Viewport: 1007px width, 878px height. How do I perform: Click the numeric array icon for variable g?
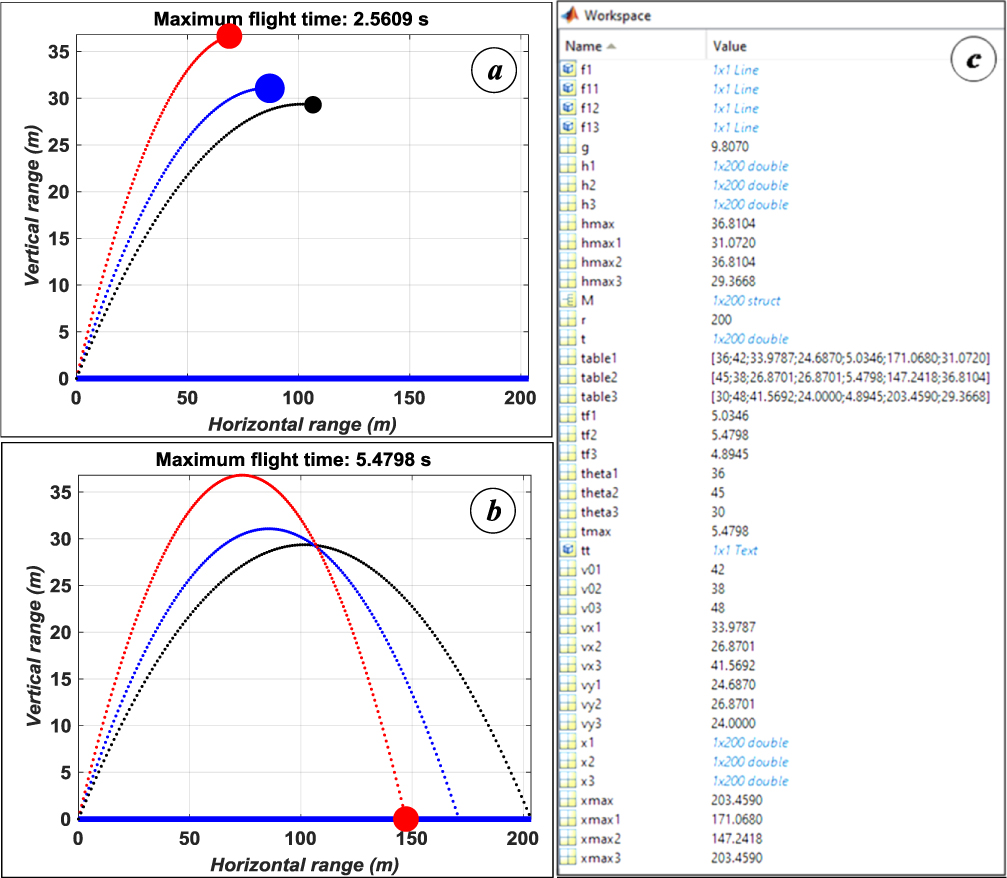click(568, 146)
